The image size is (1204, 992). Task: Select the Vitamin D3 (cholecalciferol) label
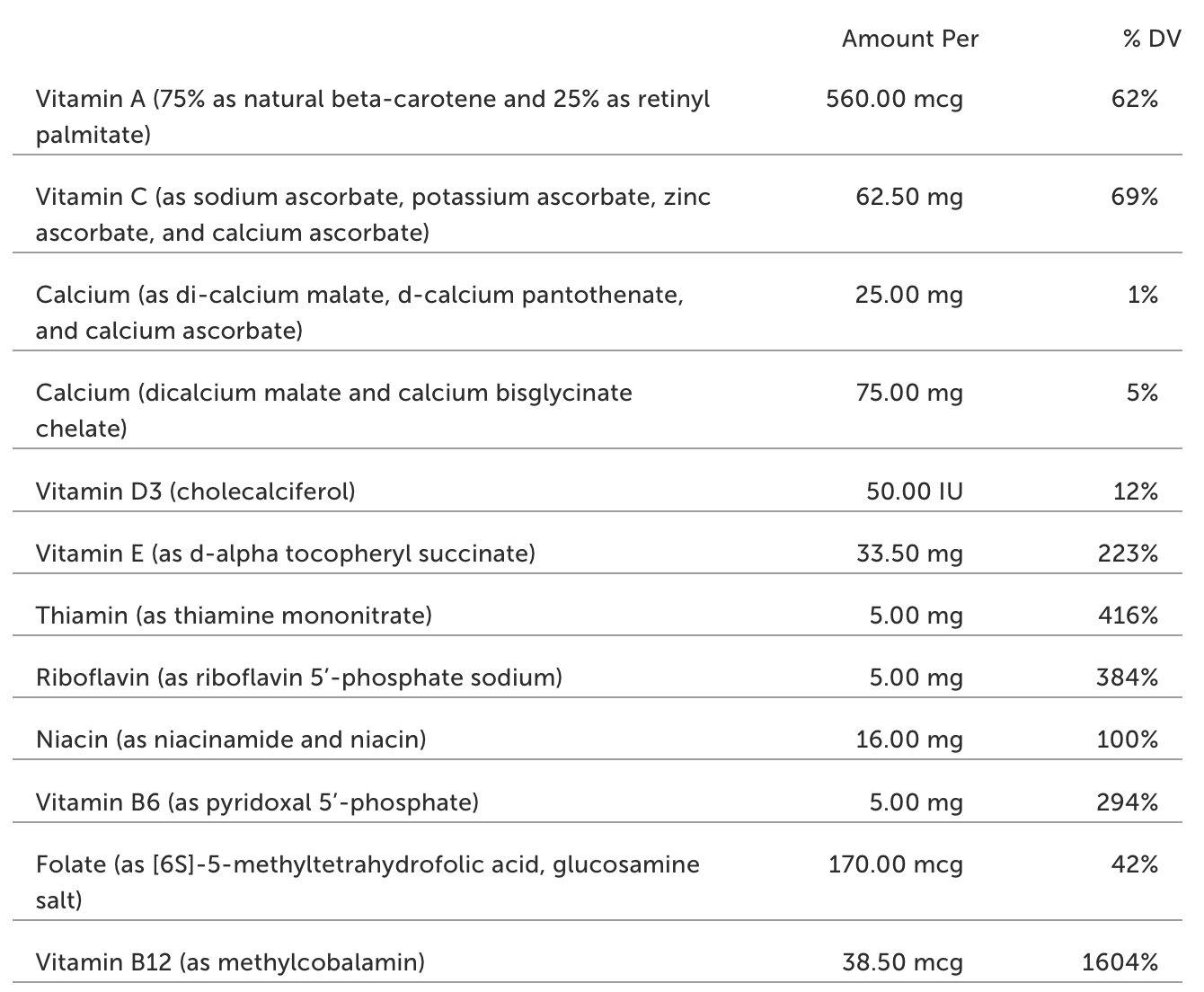pyautogui.click(x=195, y=491)
